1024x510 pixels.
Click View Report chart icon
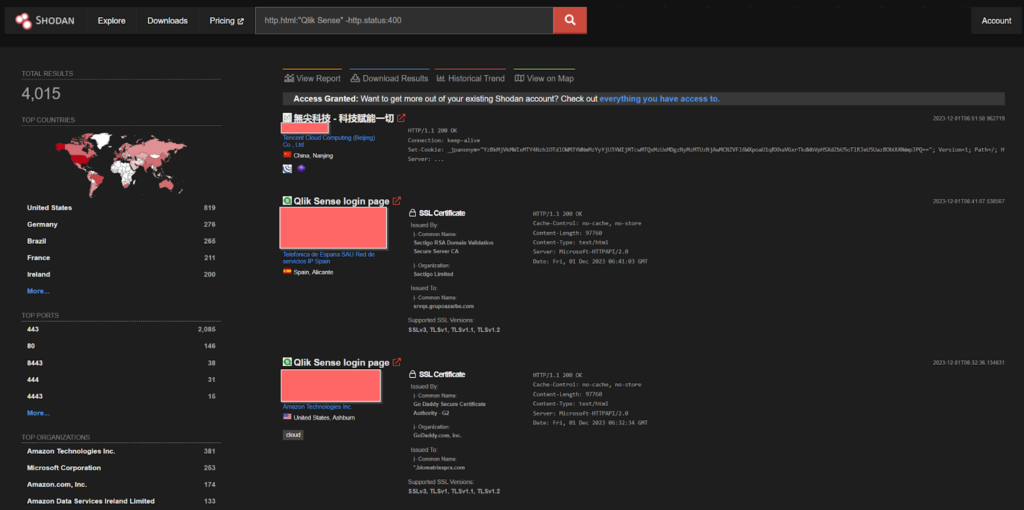[x=289, y=78]
